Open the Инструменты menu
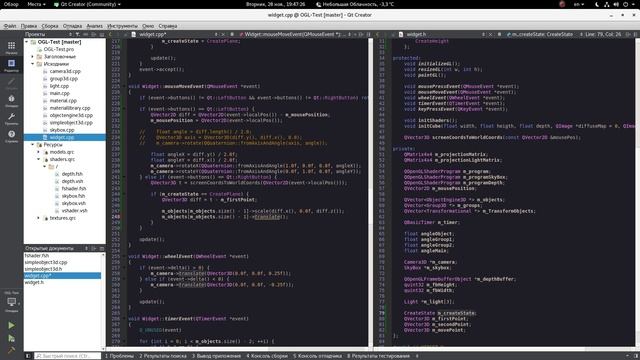The image size is (640, 360). [x=122, y=26]
